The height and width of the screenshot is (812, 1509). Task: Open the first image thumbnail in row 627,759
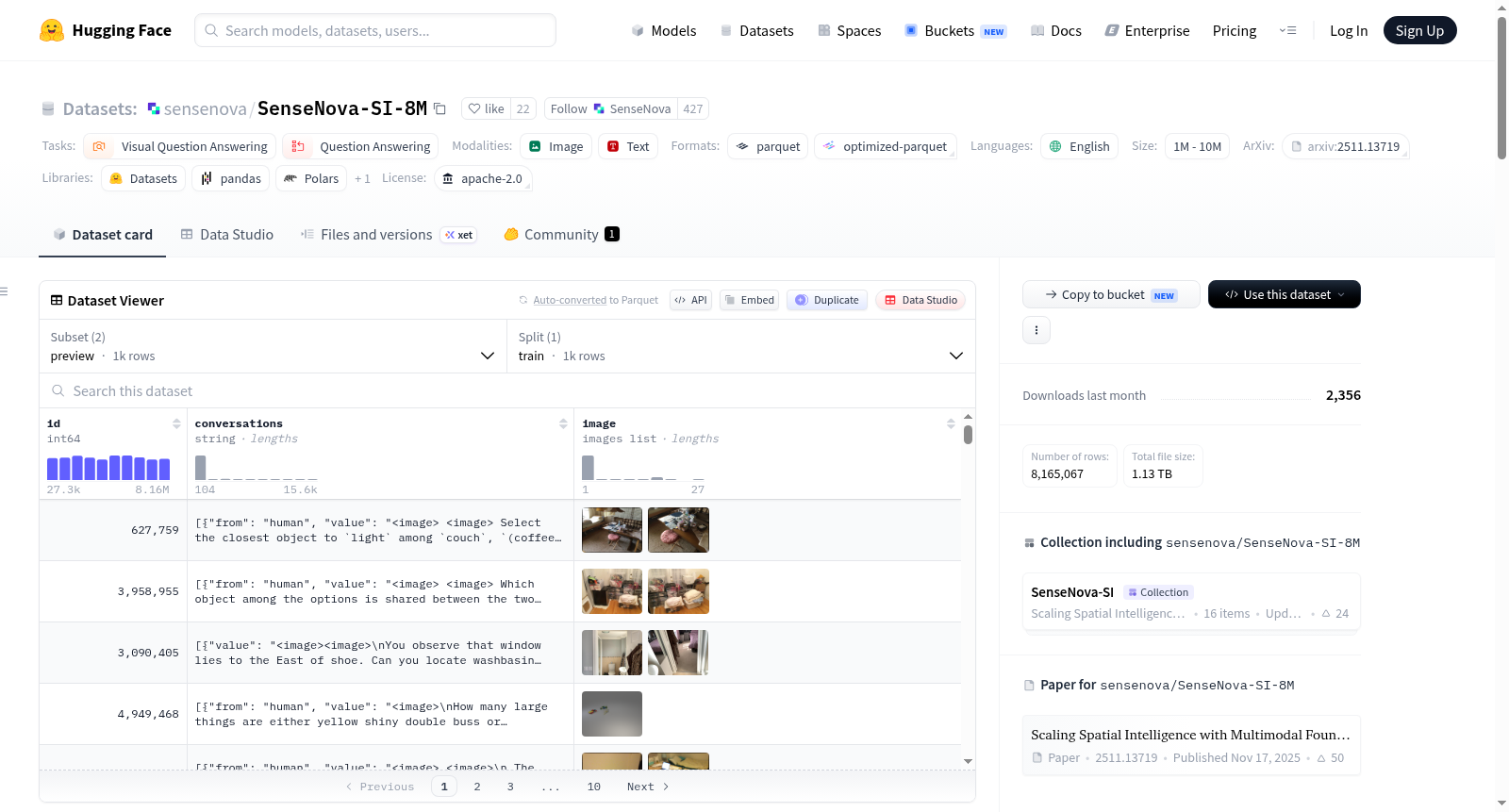coord(612,530)
